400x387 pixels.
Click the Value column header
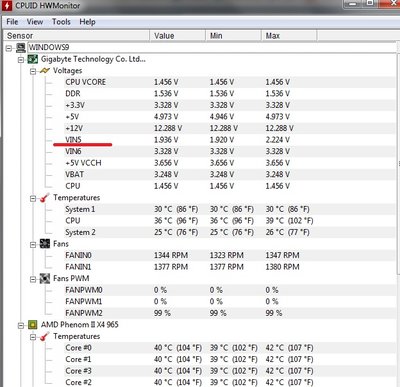pyautogui.click(x=177, y=36)
